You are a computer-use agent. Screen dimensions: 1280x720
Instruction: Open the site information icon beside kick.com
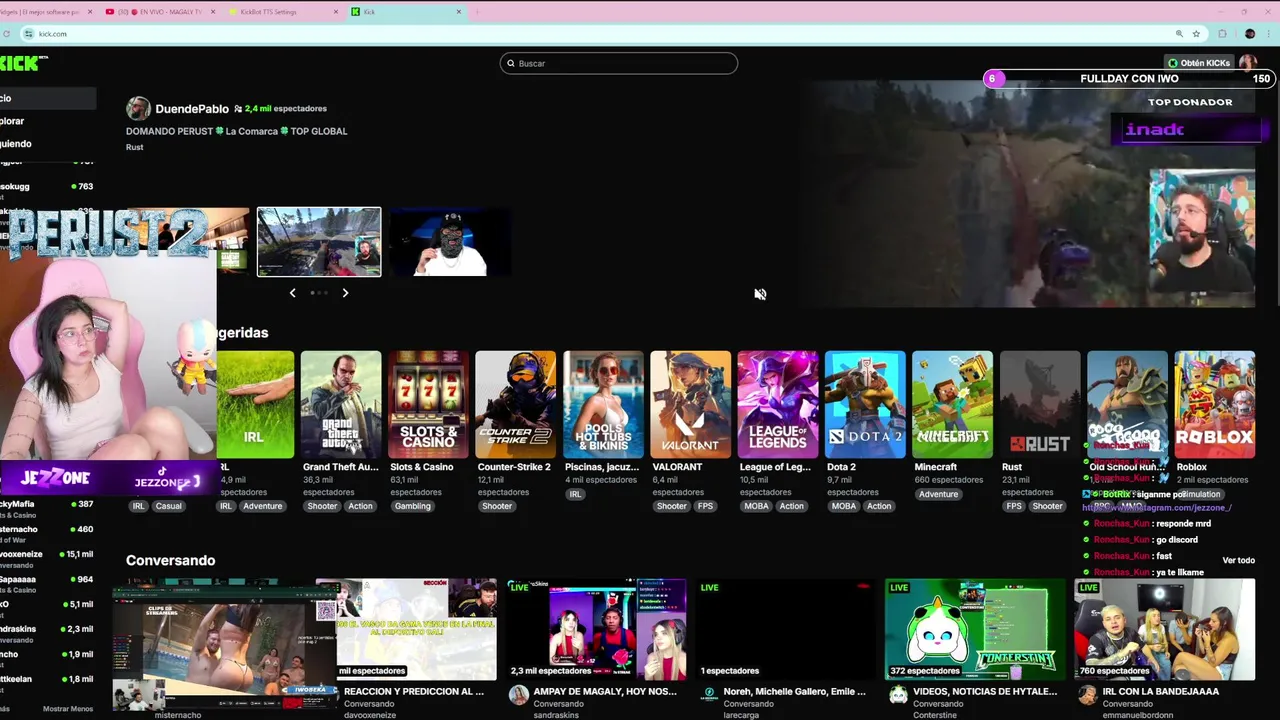tap(29, 34)
